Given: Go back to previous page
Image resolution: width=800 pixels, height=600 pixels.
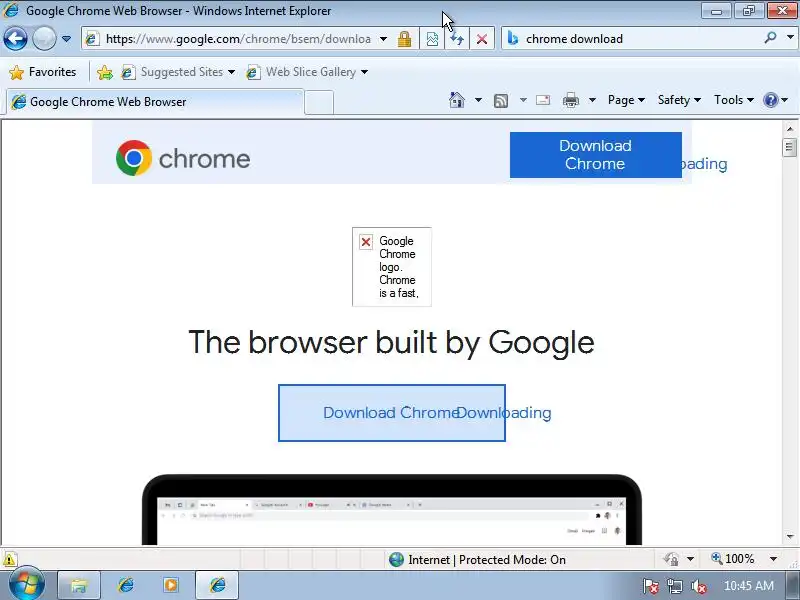Looking at the screenshot, I should 15,39.
